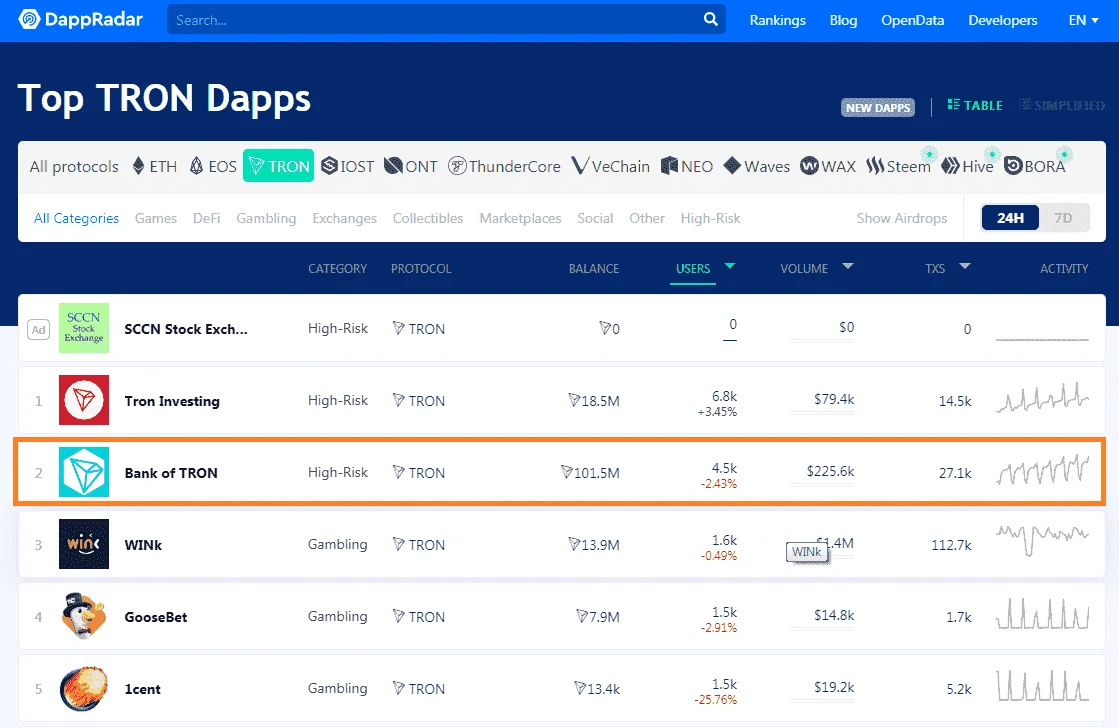
Task: Click the NEW DAPPS button
Action: click(x=878, y=107)
